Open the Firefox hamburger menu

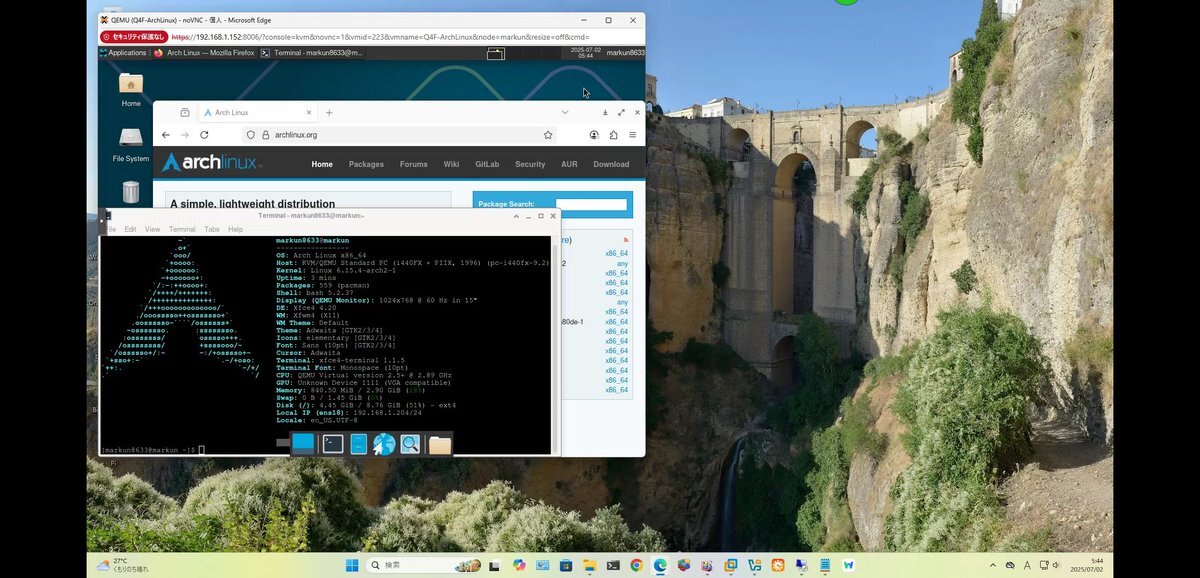(632, 135)
